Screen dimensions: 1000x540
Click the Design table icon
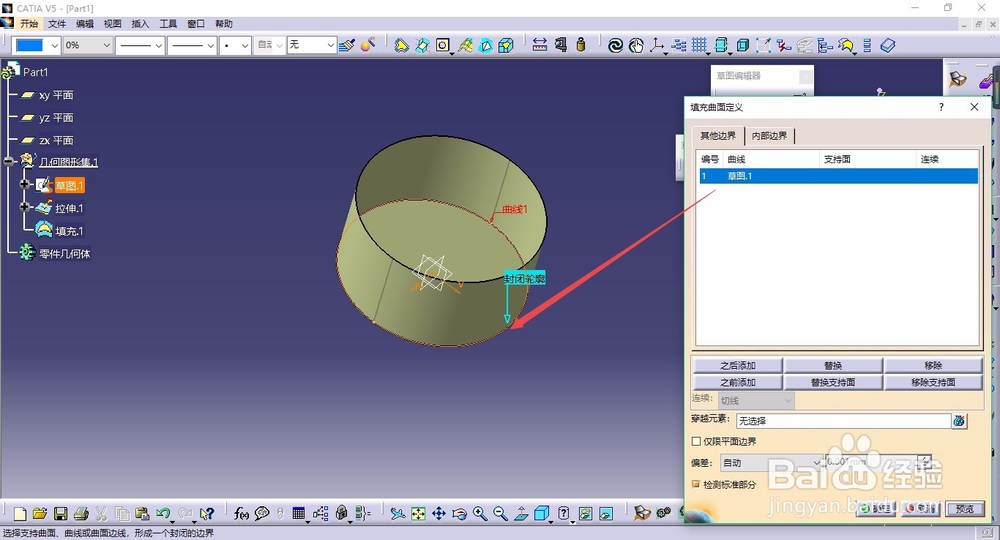point(298,513)
